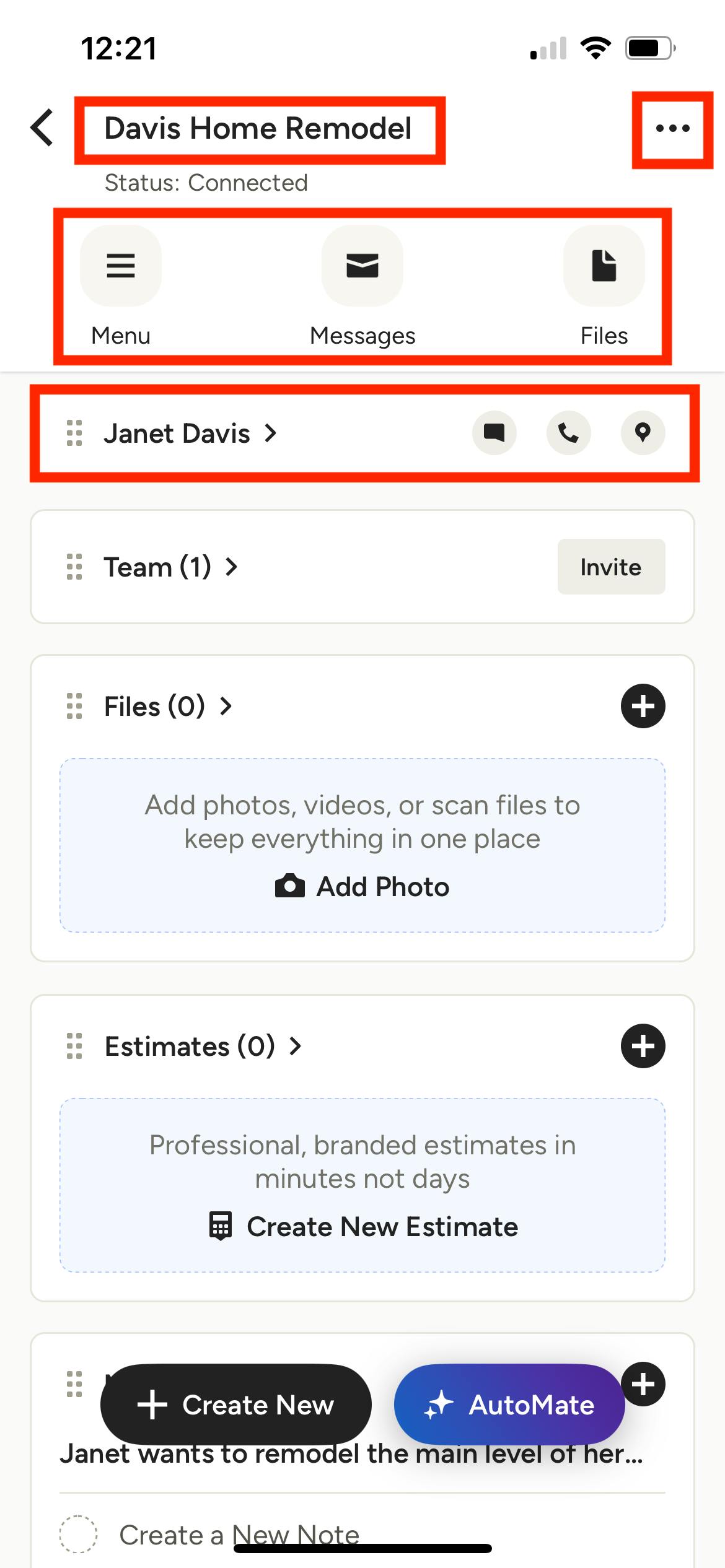Open the Menu hamburger icon
The height and width of the screenshot is (1568, 725).
click(121, 266)
